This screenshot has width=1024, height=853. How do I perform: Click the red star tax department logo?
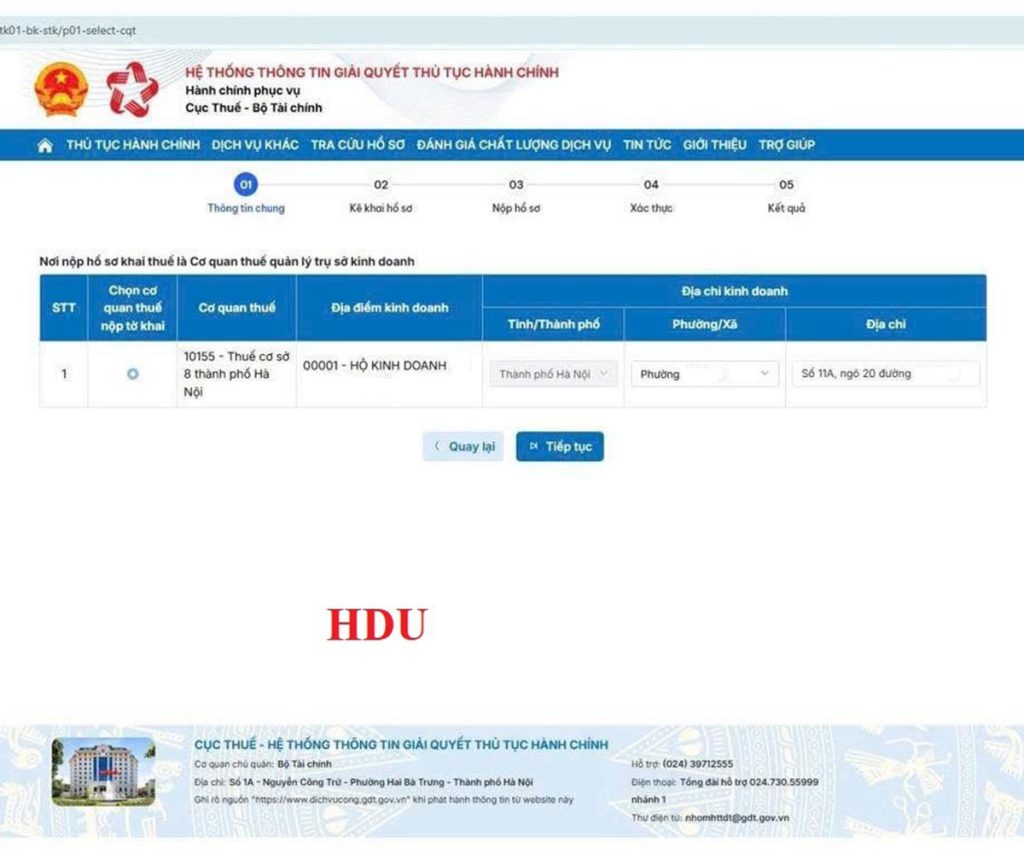coord(132,90)
